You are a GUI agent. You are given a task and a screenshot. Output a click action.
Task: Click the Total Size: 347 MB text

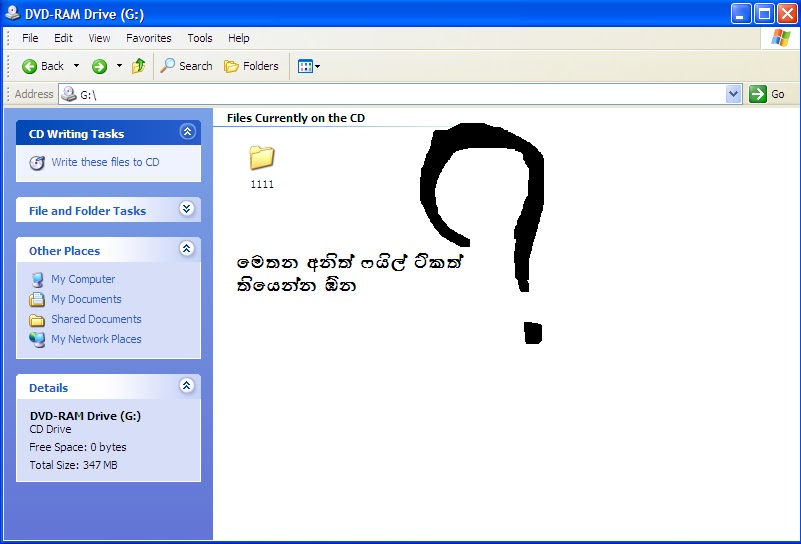pos(73,465)
